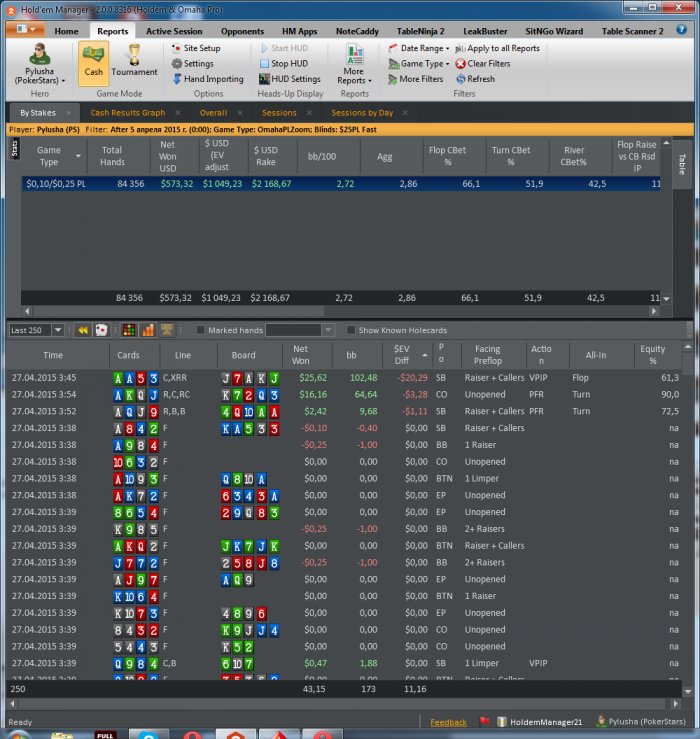Open HUD Settings
The image size is (700, 739).
(x=289, y=79)
